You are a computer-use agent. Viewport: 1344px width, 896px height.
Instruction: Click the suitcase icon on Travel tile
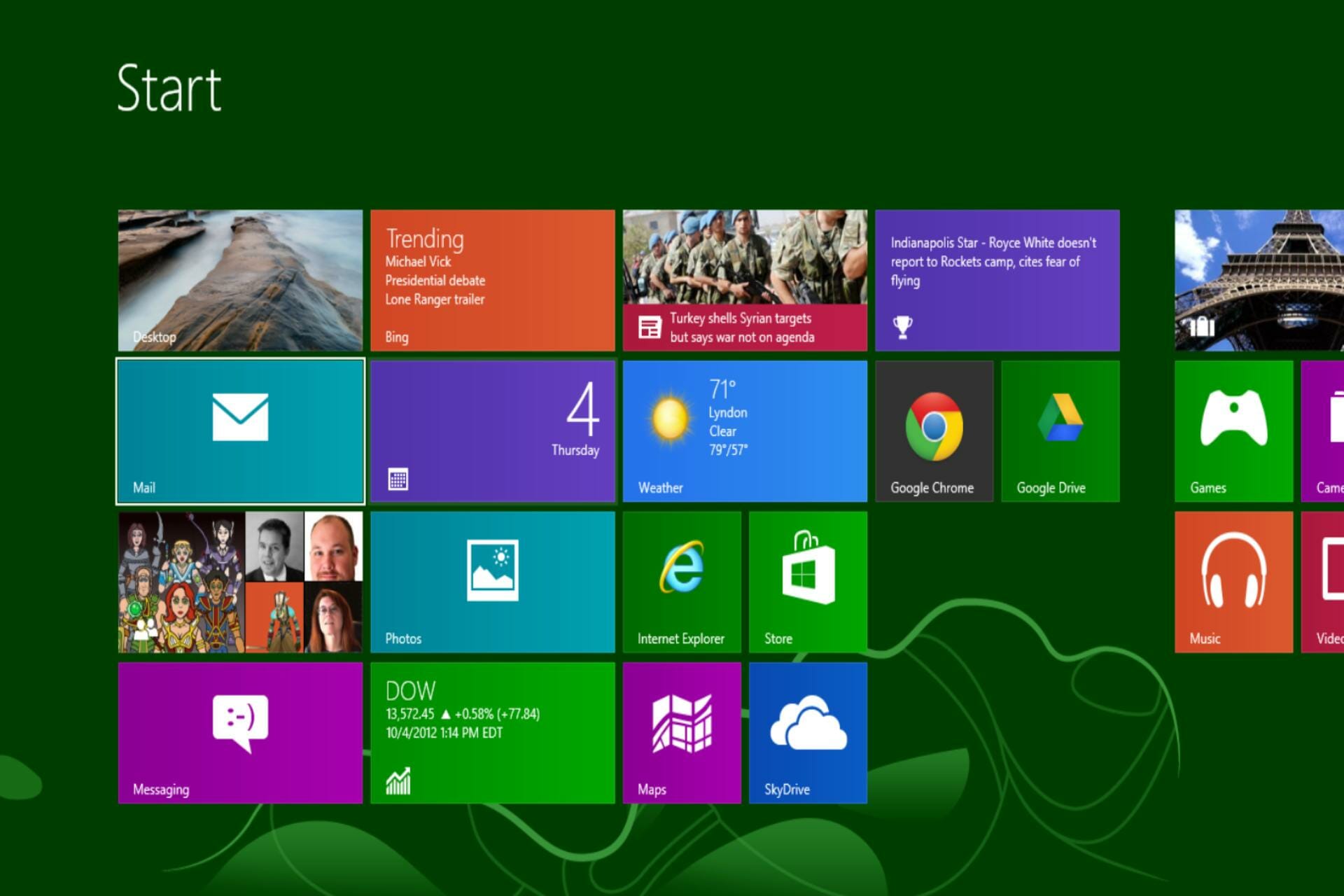tap(1202, 325)
